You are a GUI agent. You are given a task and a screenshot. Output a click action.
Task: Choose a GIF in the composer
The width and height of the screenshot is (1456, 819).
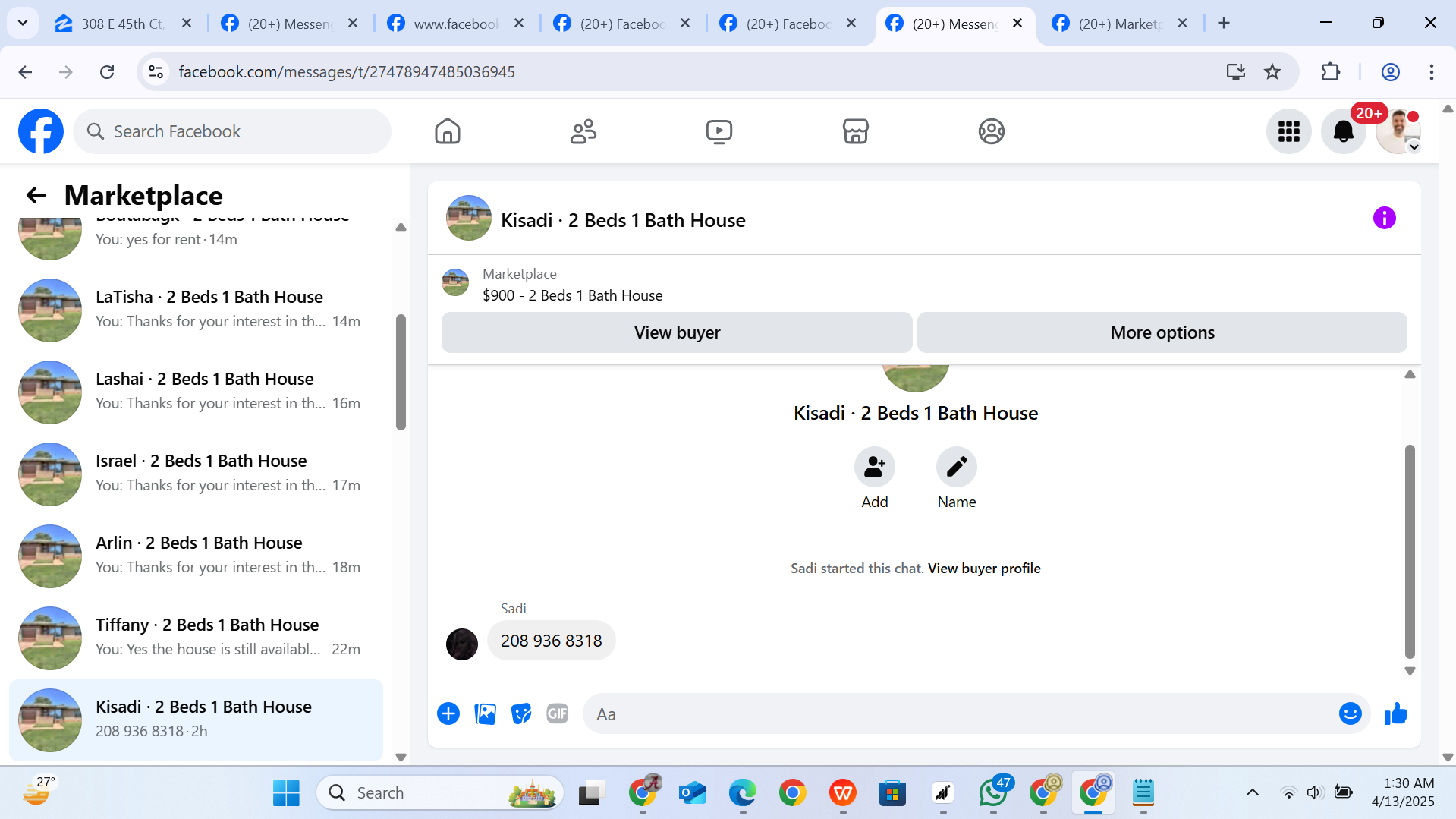pos(558,714)
